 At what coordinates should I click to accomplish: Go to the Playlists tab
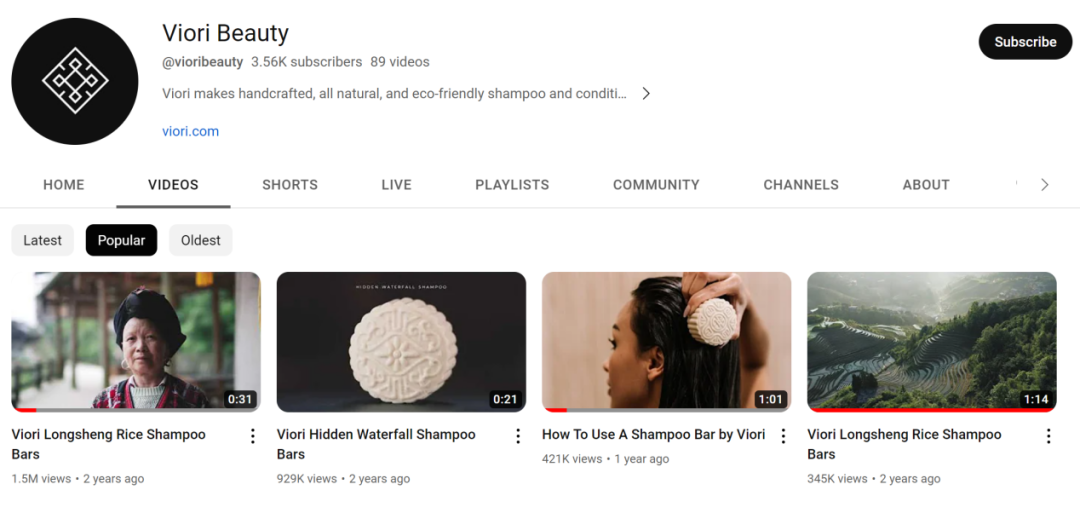coord(512,185)
